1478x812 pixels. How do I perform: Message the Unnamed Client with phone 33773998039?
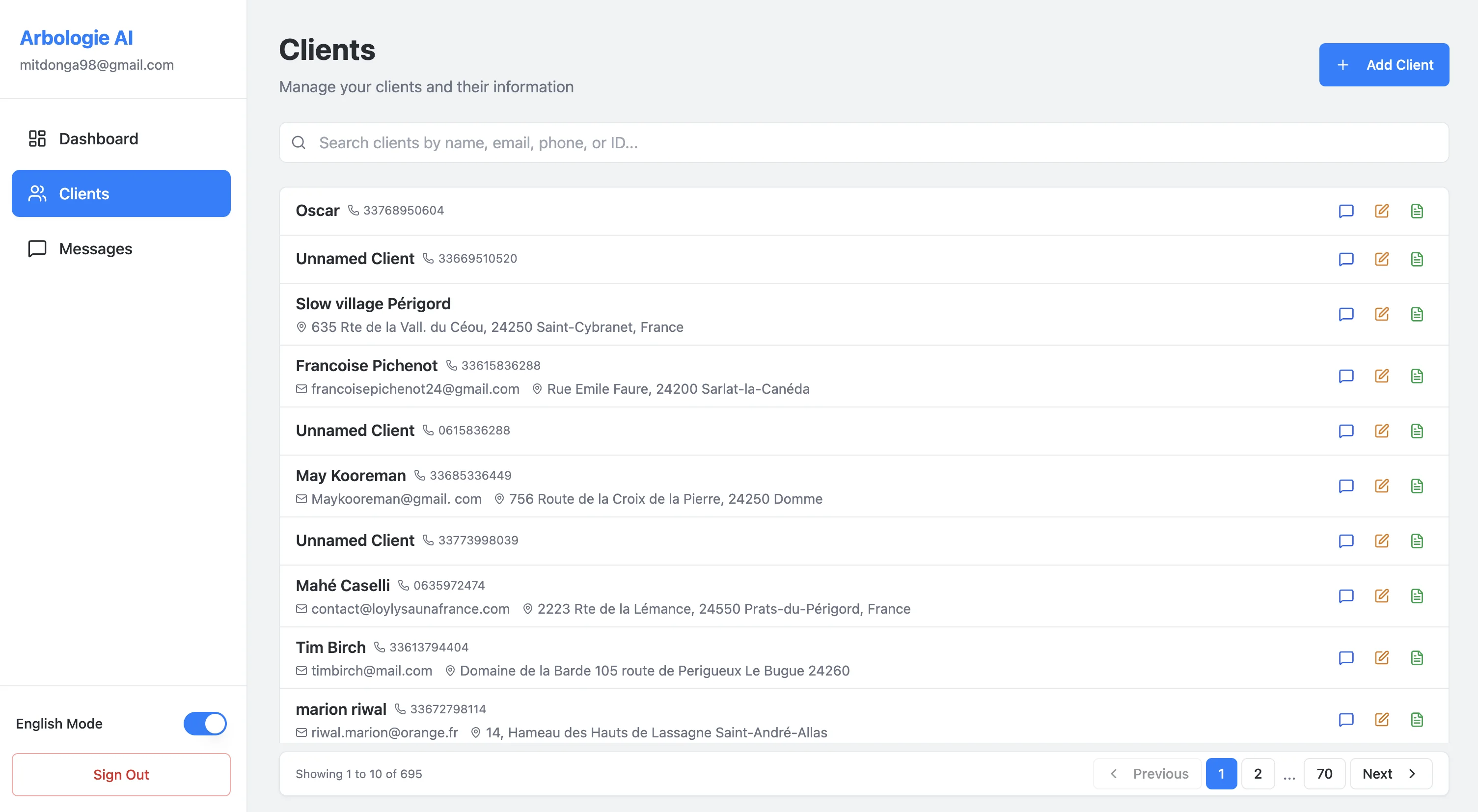point(1346,541)
